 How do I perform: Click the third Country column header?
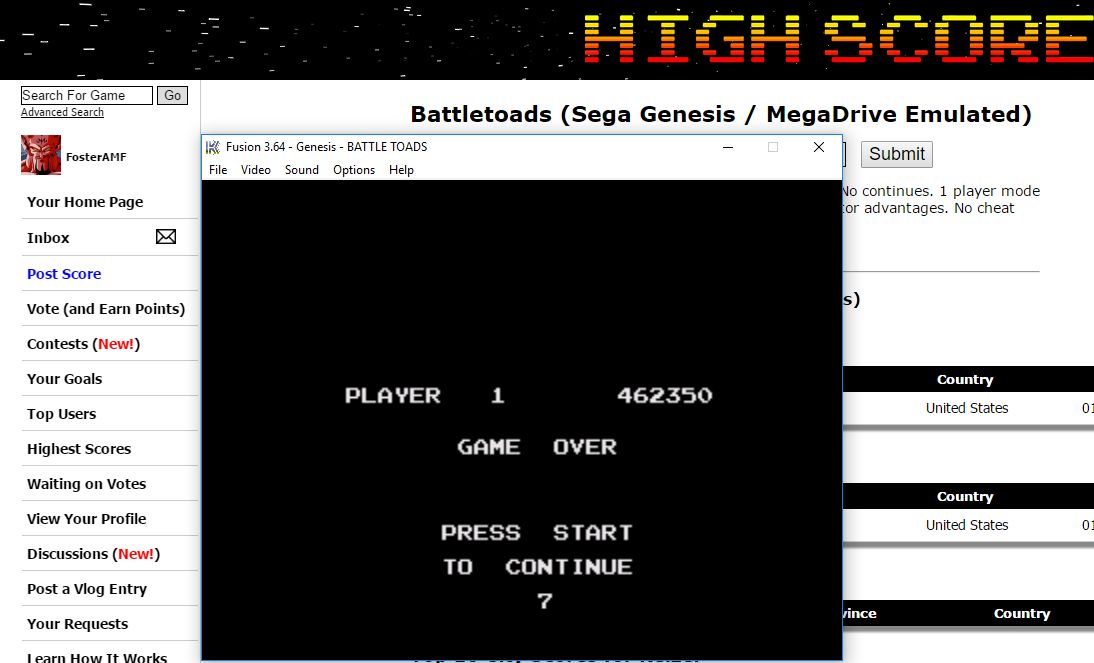click(x=1022, y=613)
